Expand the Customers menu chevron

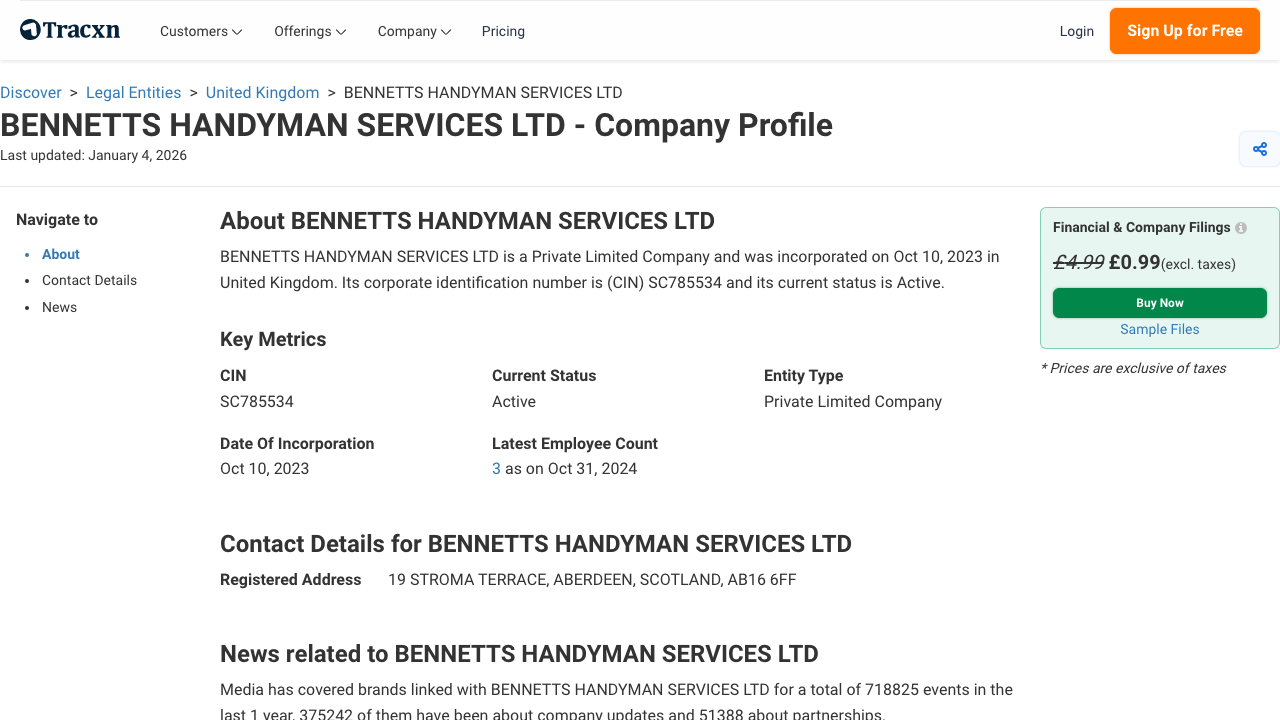pos(237,31)
